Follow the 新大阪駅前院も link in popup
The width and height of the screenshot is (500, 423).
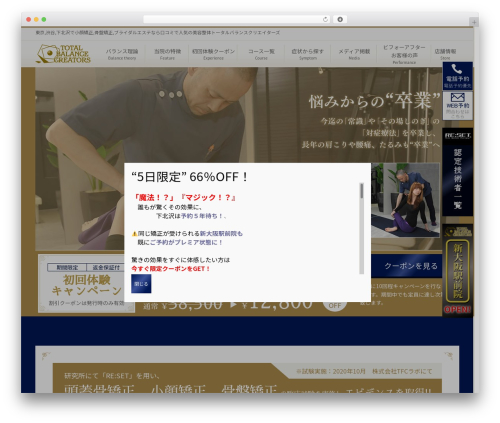(x=221, y=234)
